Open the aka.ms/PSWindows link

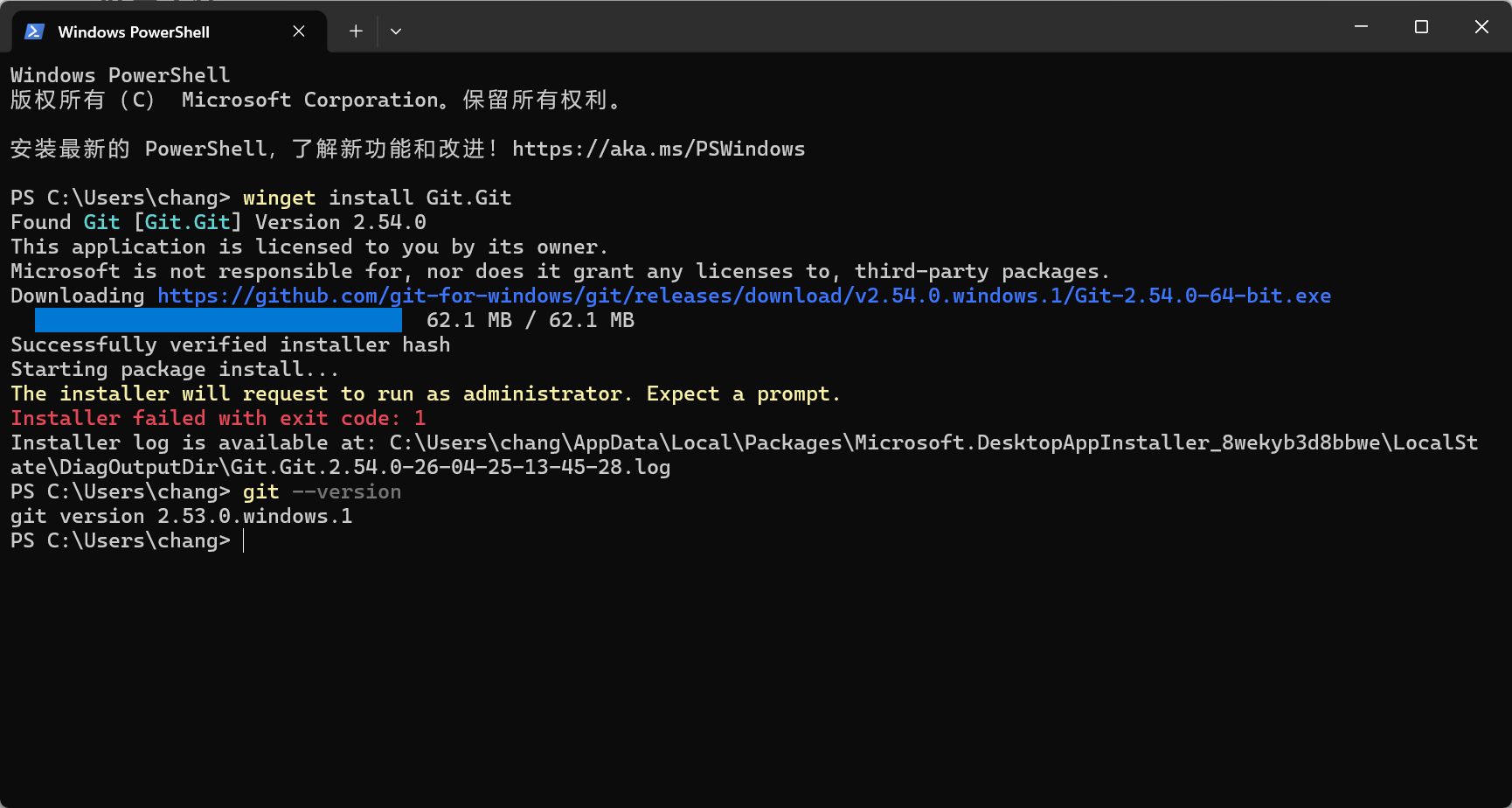[x=659, y=149]
